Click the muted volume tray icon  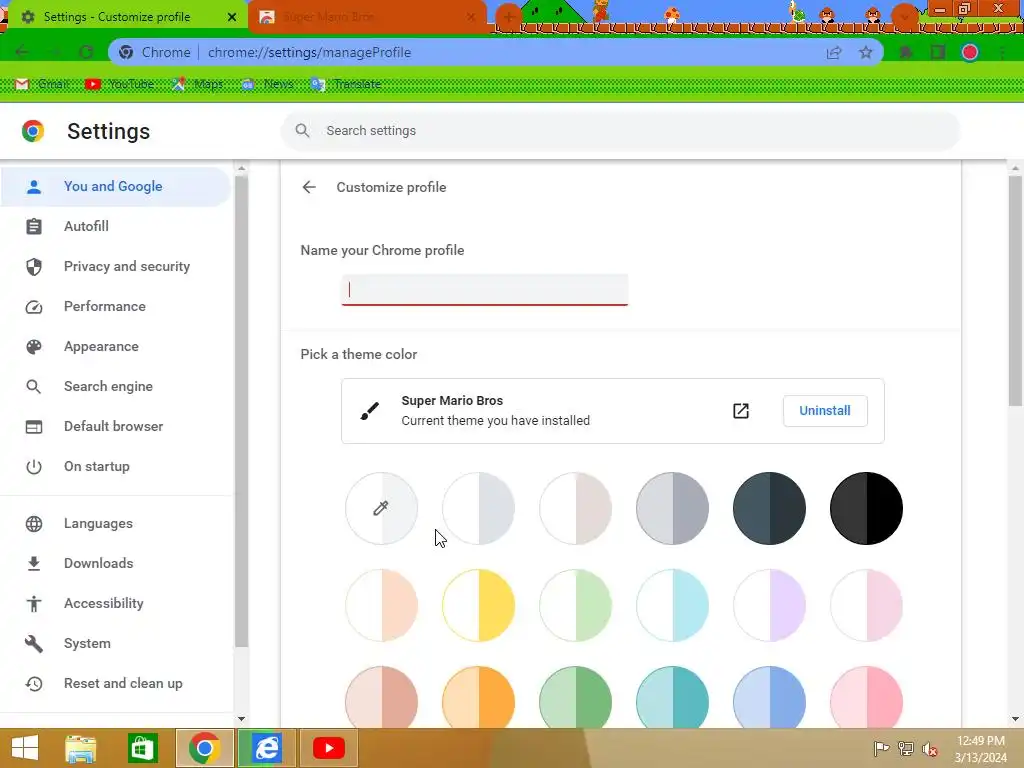[929, 749]
